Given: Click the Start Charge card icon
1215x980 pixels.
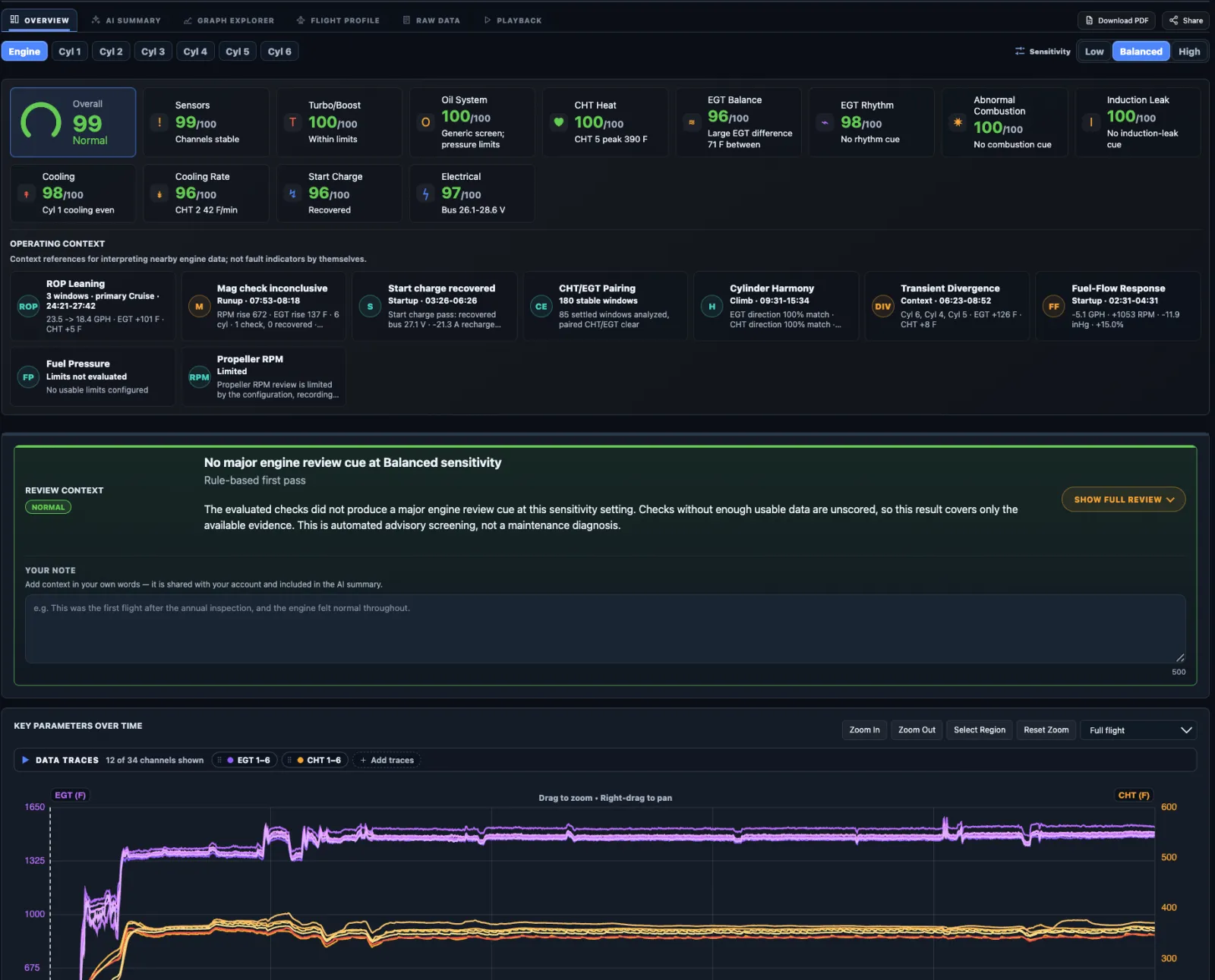Looking at the screenshot, I should (292, 194).
